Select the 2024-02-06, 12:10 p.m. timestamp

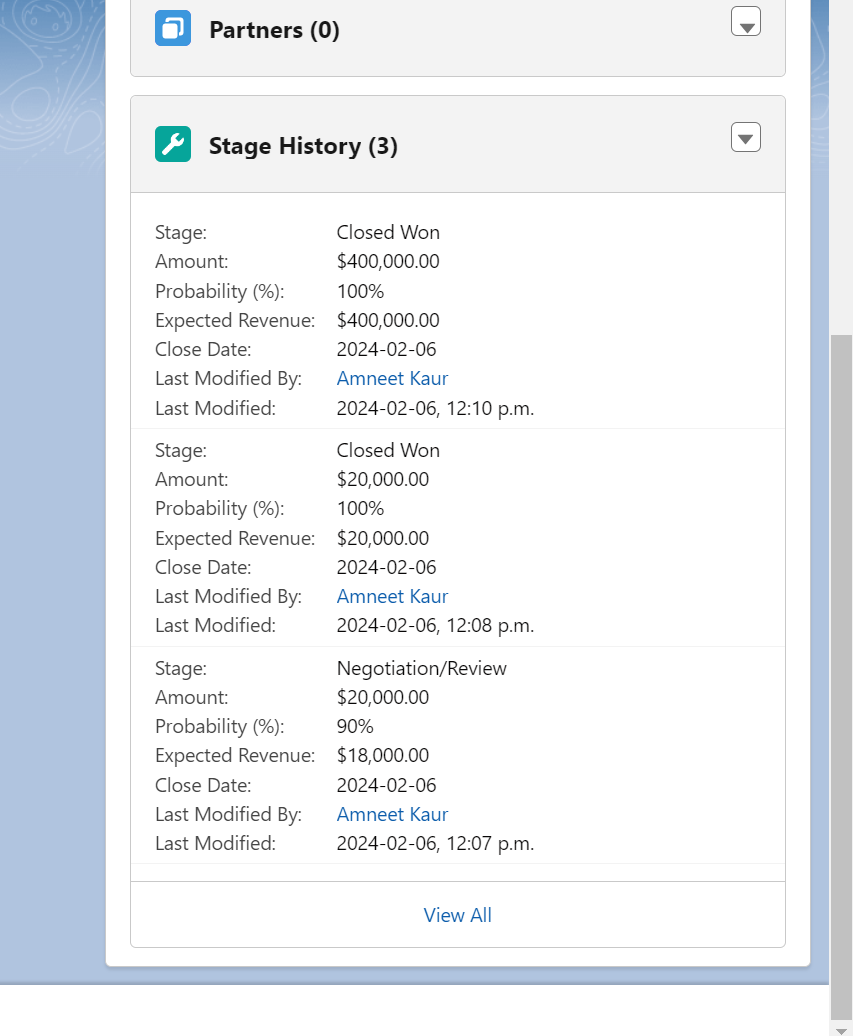click(x=435, y=408)
